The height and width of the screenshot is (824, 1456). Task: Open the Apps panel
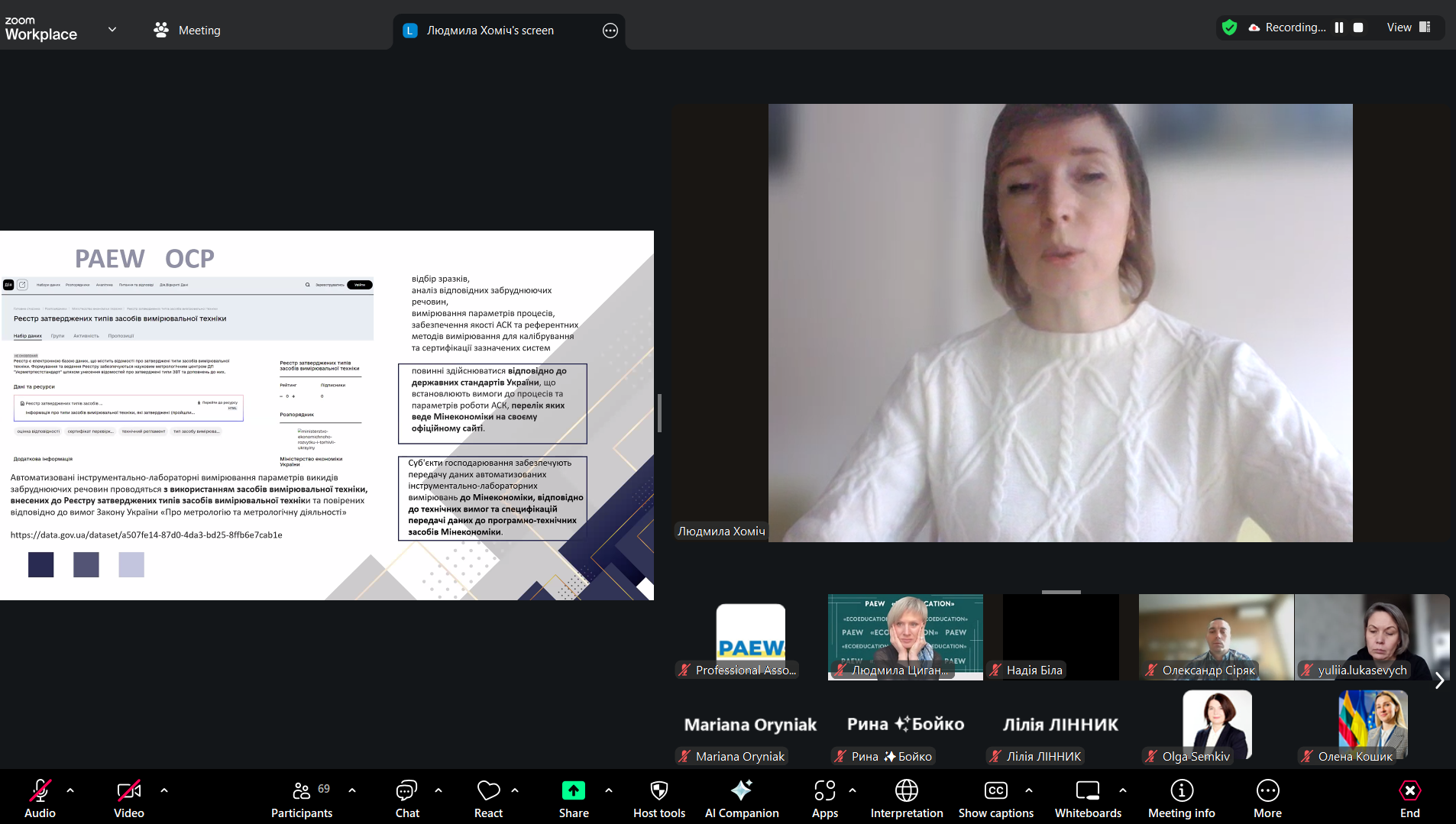click(824, 797)
